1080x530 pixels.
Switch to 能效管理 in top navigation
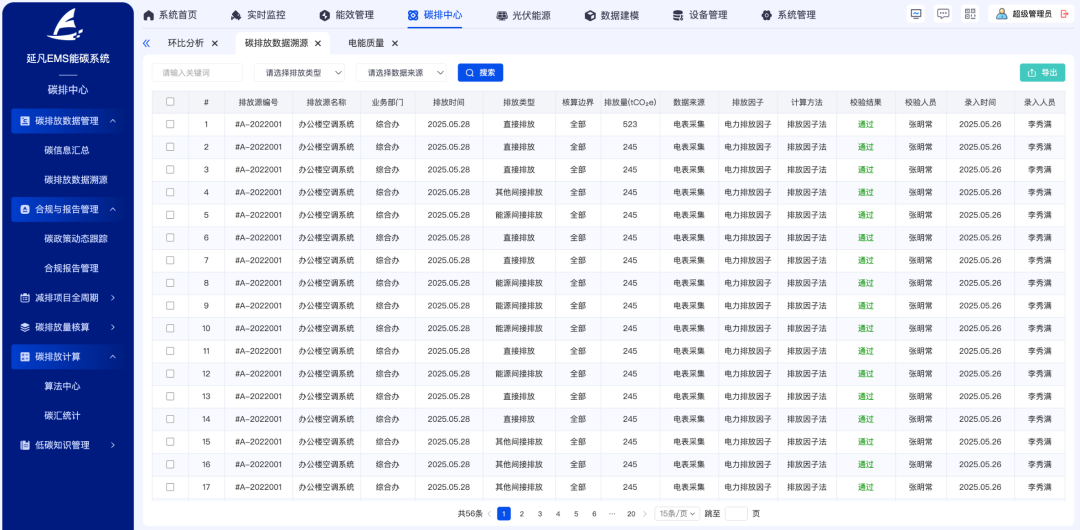pyautogui.click(x=346, y=15)
